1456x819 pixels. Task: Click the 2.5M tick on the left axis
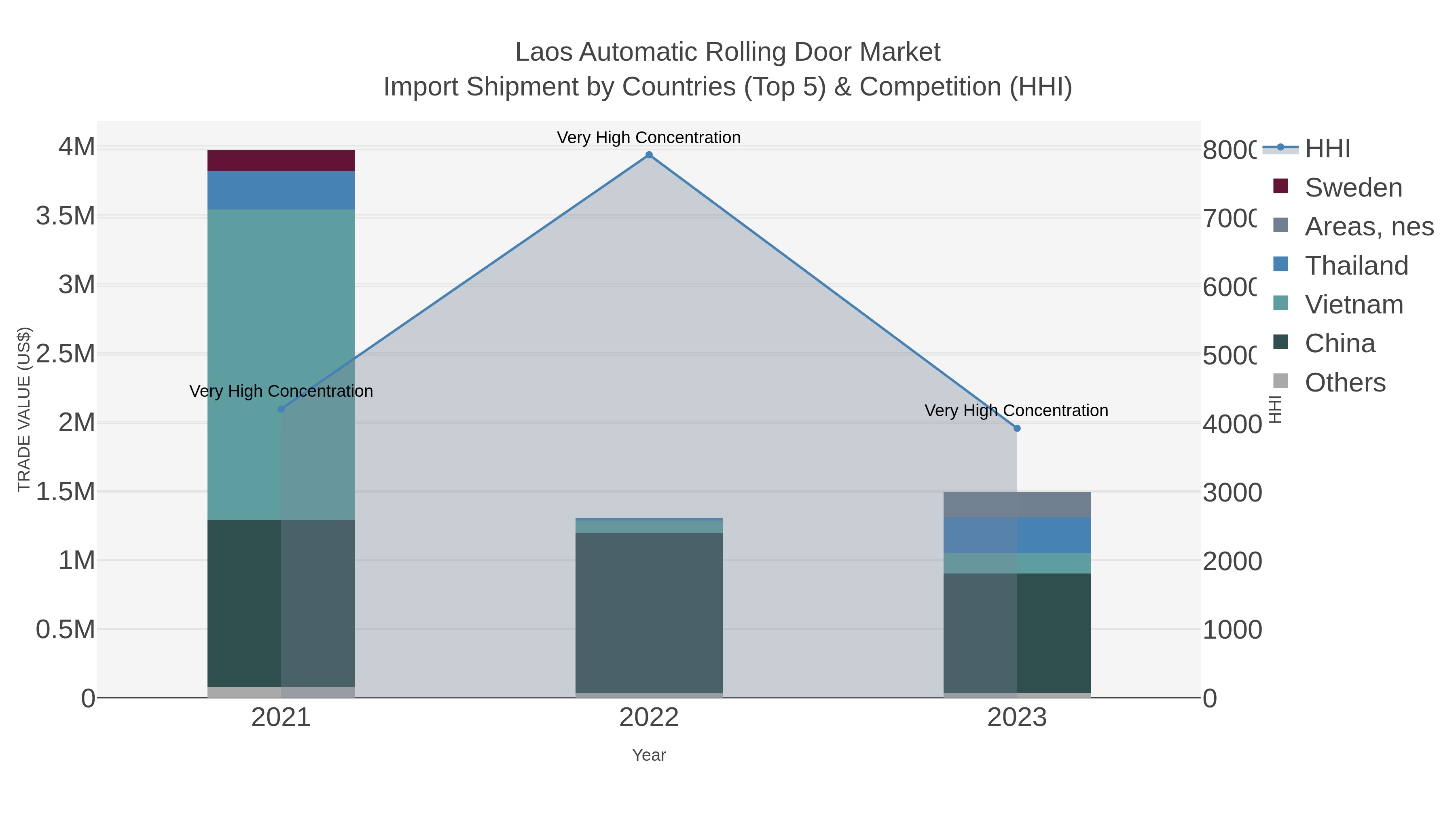[x=66, y=354]
